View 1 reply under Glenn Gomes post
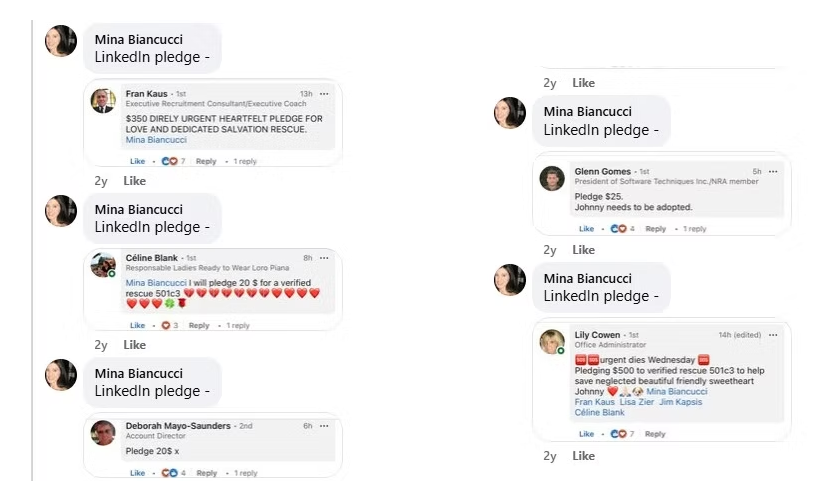 pos(692,229)
